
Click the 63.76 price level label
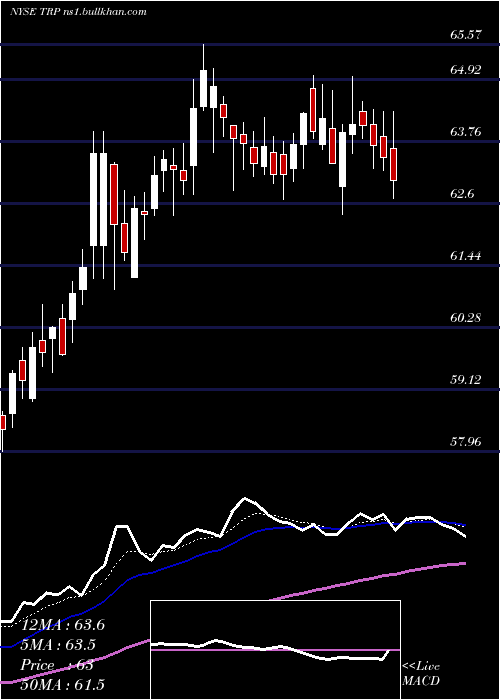coord(465,132)
